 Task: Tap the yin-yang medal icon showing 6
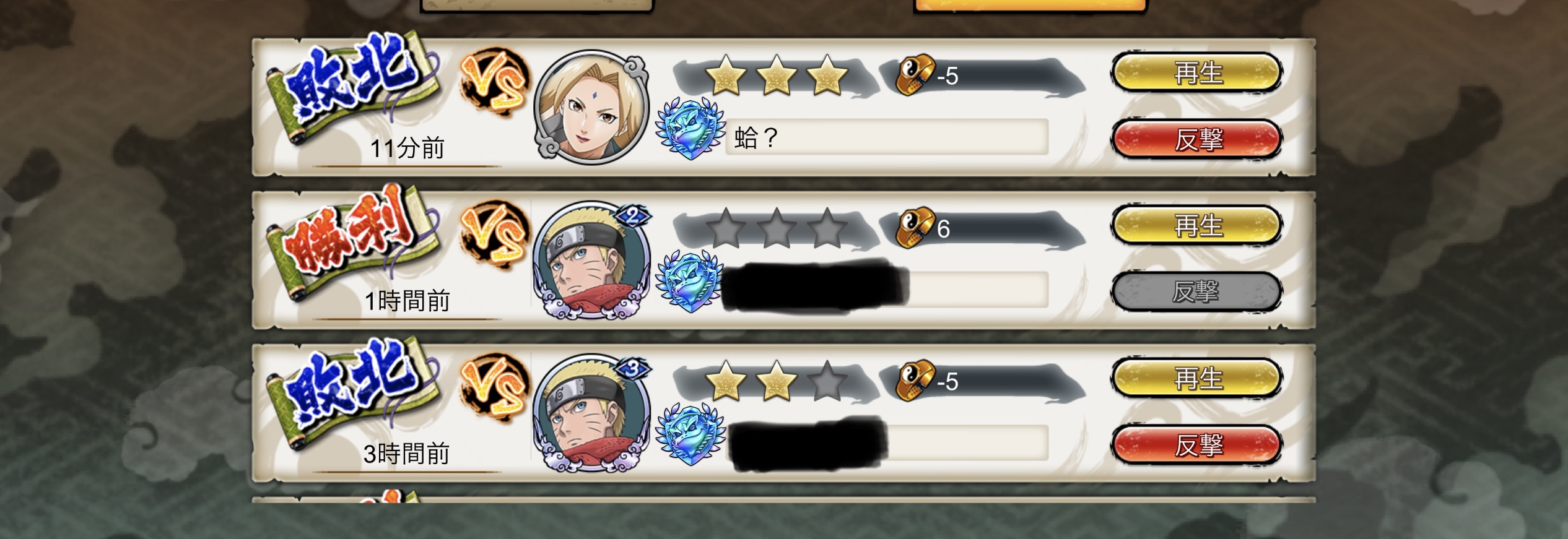click(915, 227)
